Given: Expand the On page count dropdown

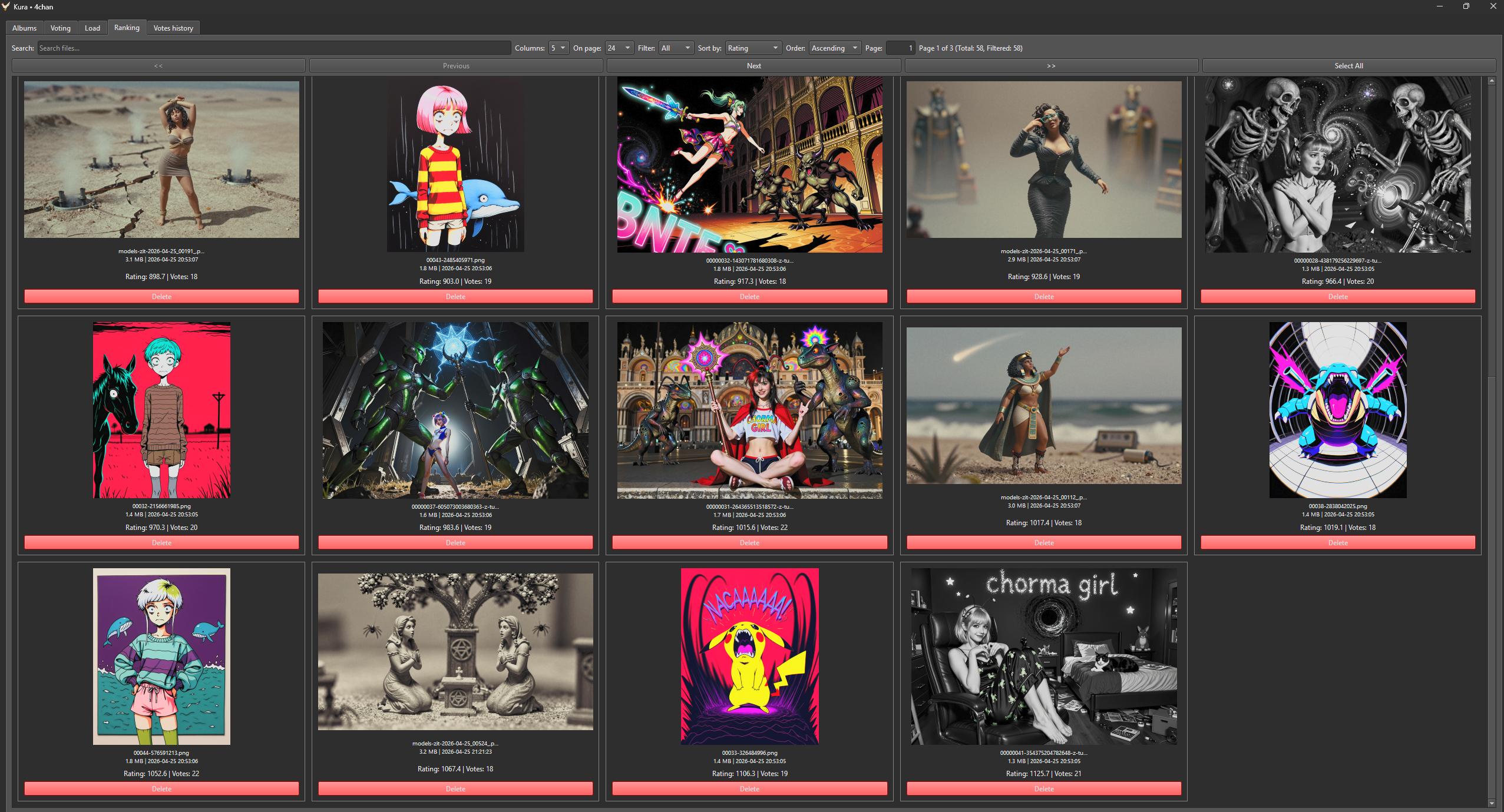Looking at the screenshot, I should (x=619, y=48).
